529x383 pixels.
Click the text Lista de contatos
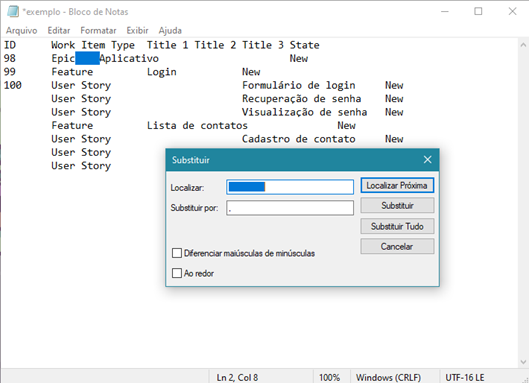click(197, 126)
